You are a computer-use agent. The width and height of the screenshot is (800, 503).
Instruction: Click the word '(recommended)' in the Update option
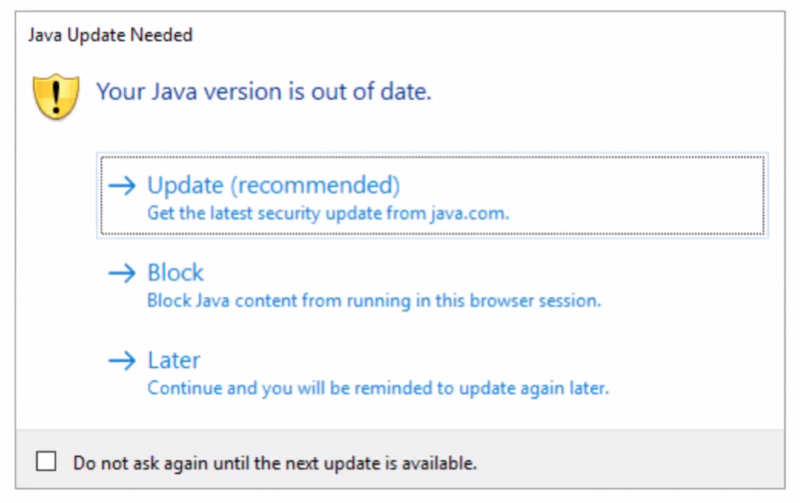[x=315, y=185]
